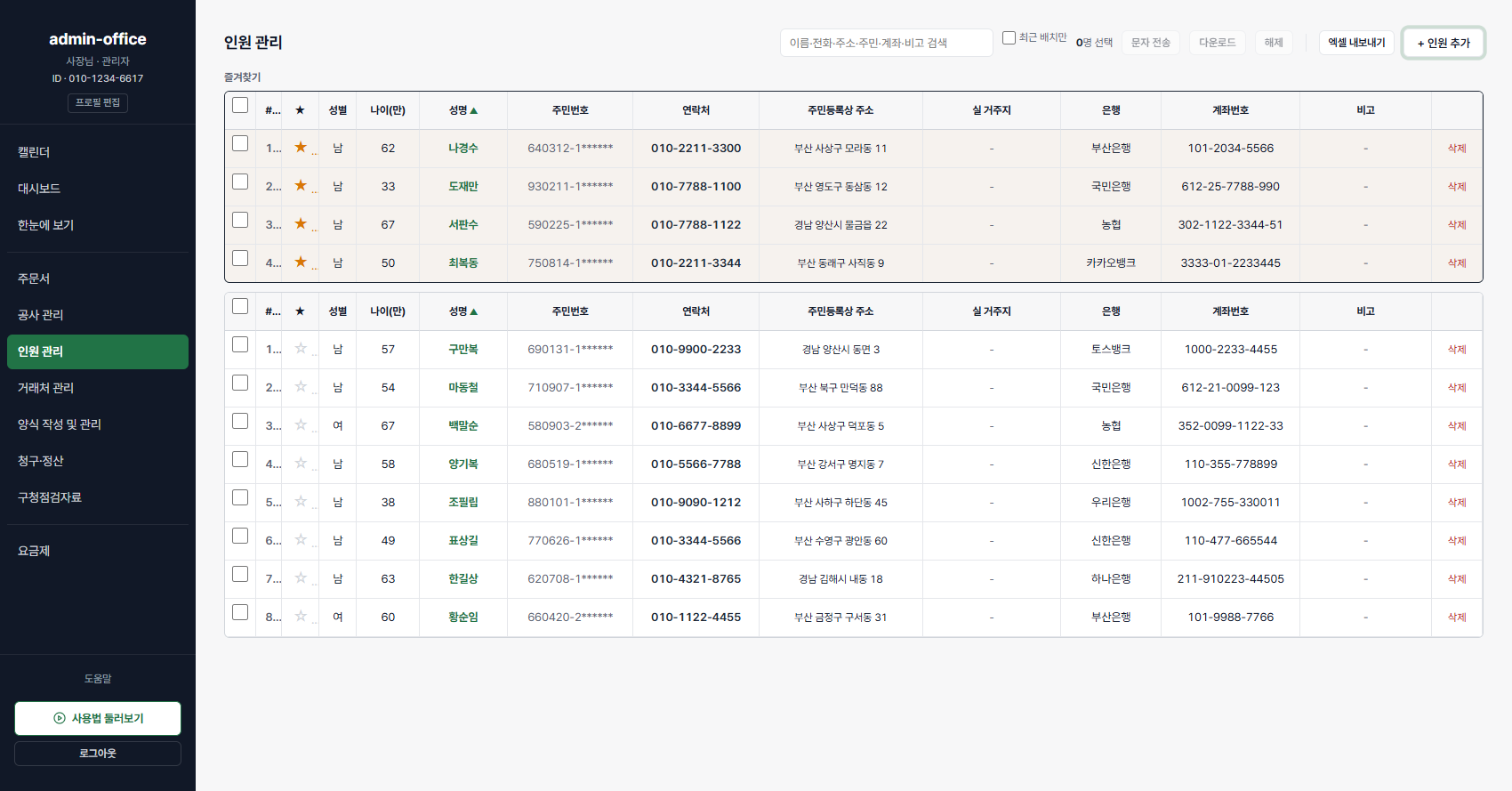The height and width of the screenshot is (791, 1512).
Task: Remove star from 도재만 row
Action: click(301, 185)
